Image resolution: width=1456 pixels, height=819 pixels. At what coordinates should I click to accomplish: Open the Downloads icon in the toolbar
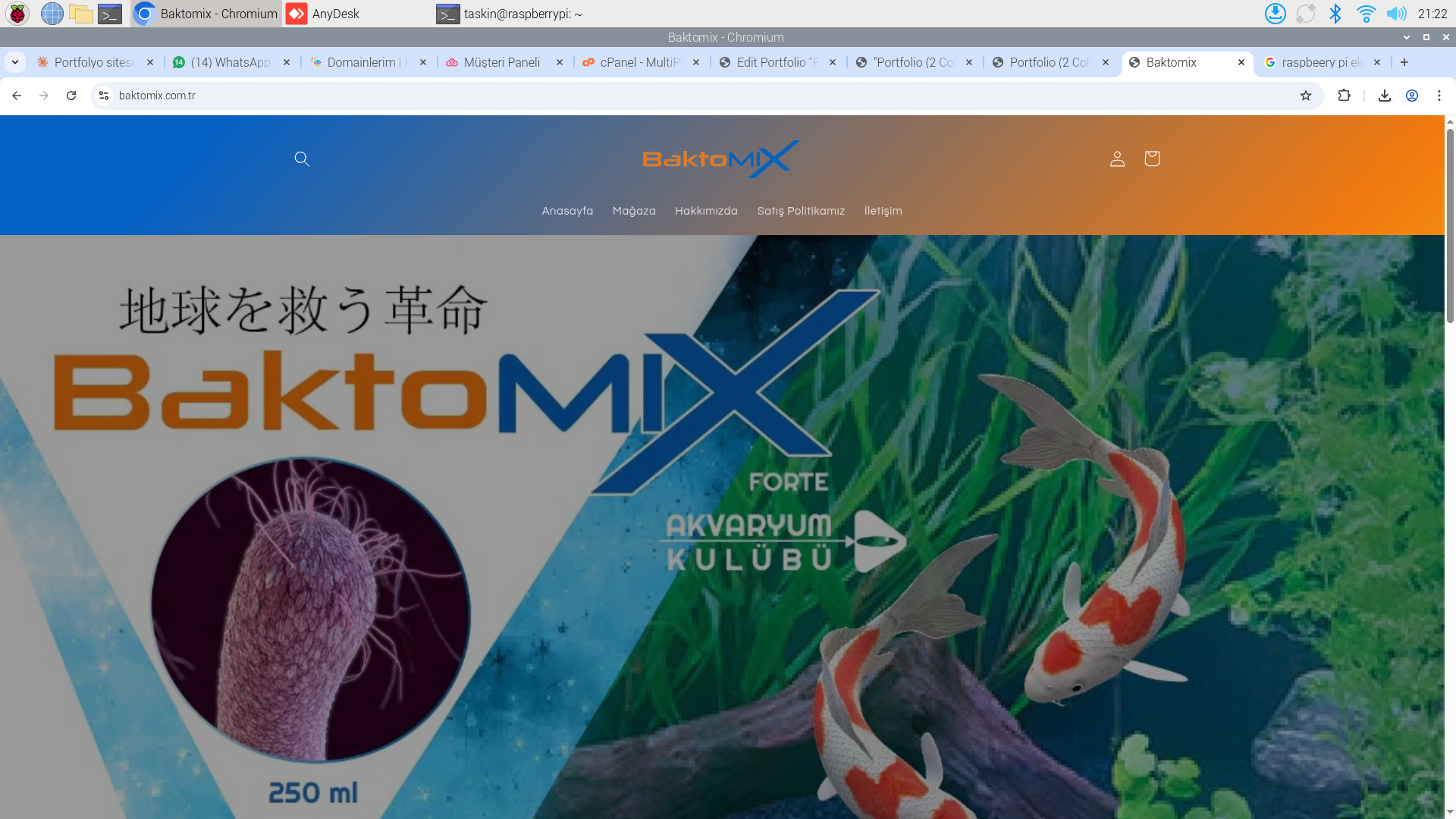(1384, 96)
